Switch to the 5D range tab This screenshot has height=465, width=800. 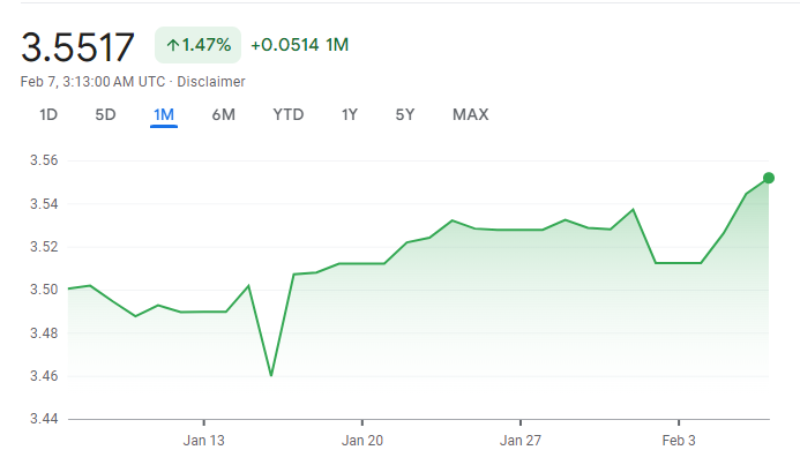(105, 115)
